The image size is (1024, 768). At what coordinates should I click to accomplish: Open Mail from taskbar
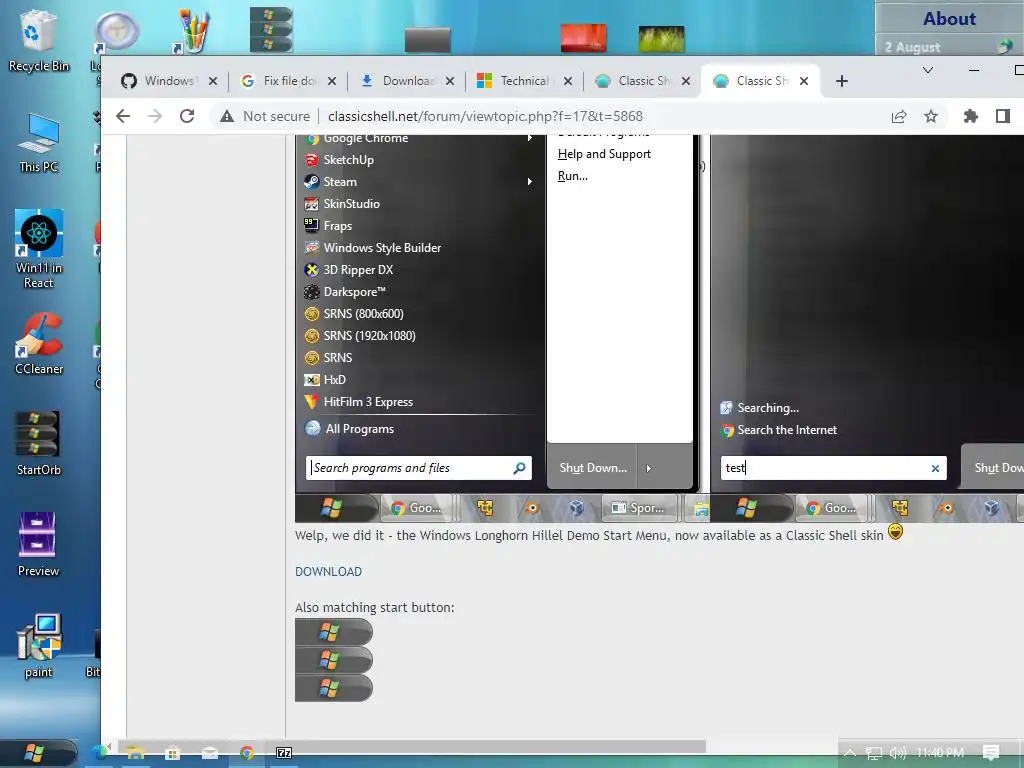point(210,753)
